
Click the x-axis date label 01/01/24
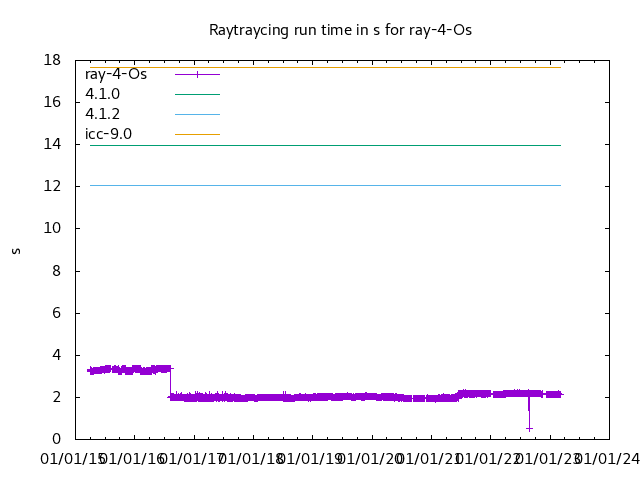click(x=609, y=459)
